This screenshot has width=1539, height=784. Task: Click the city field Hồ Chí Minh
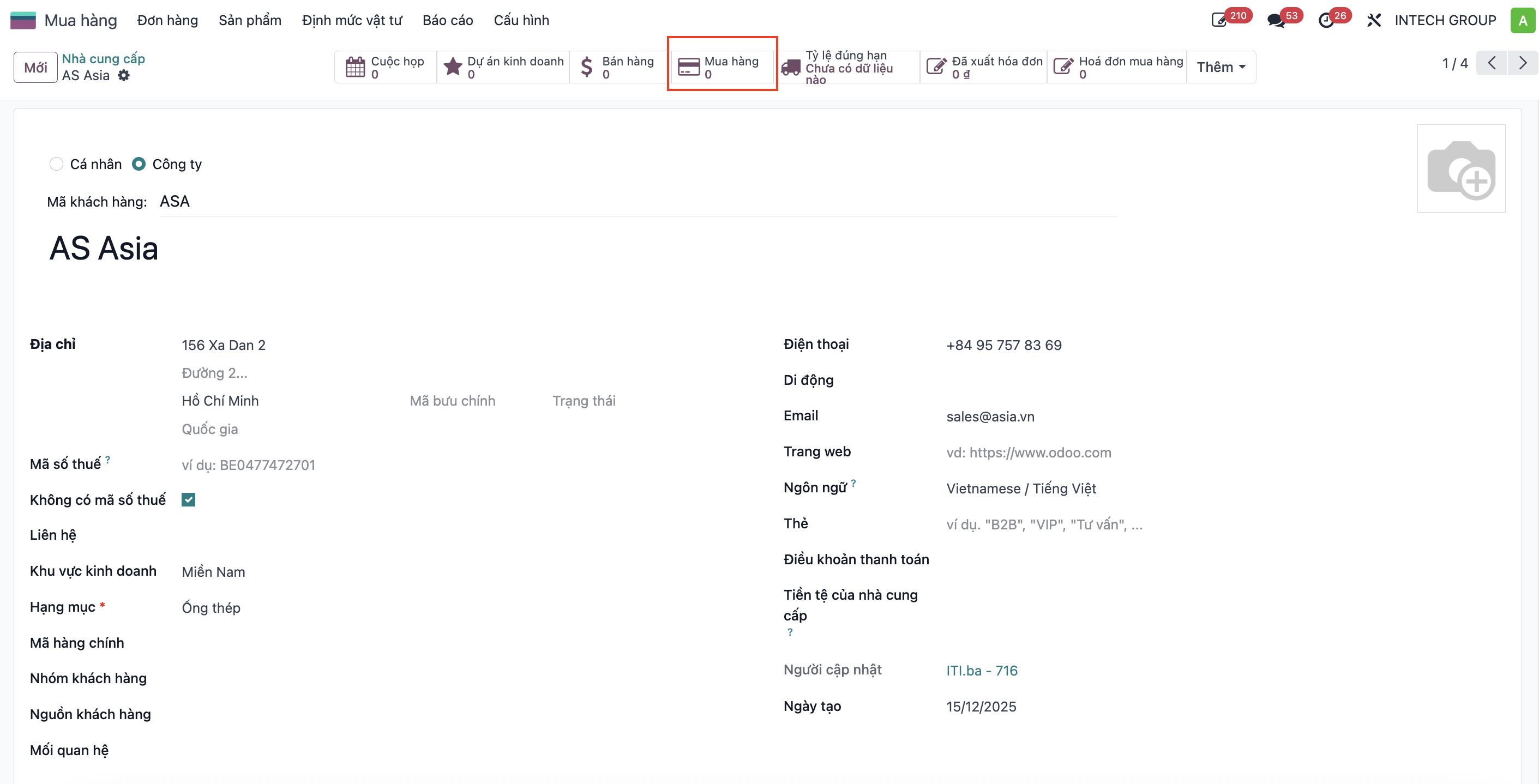[x=290, y=401]
